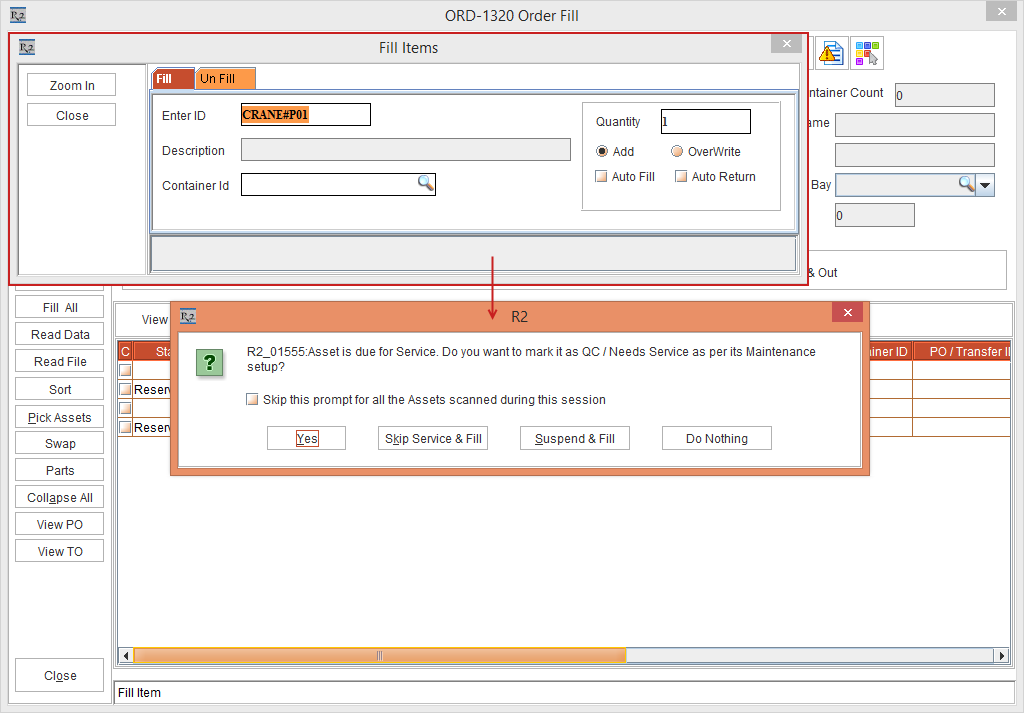Switch to the Un Fill tab
Image resolution: width=1024 pixels, height=713 pixels.
coord(224,78)
